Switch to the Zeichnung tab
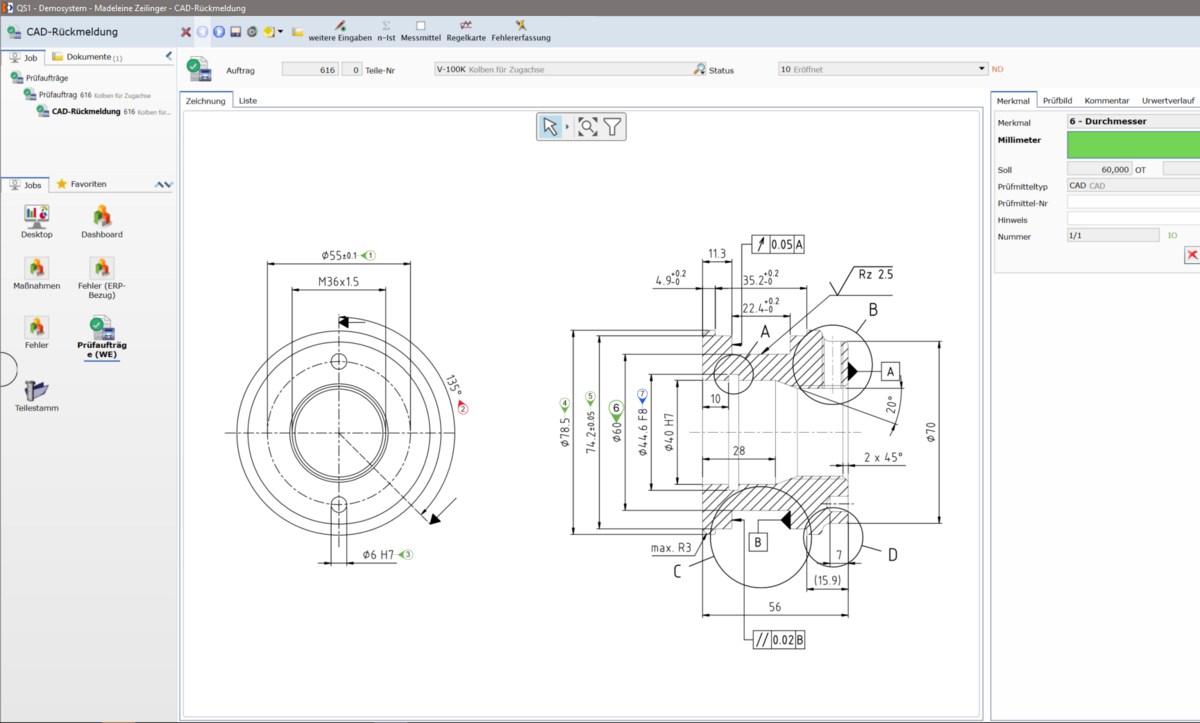Image resolution: width=1200 pixels, height=723 pixels. (206, 101)
